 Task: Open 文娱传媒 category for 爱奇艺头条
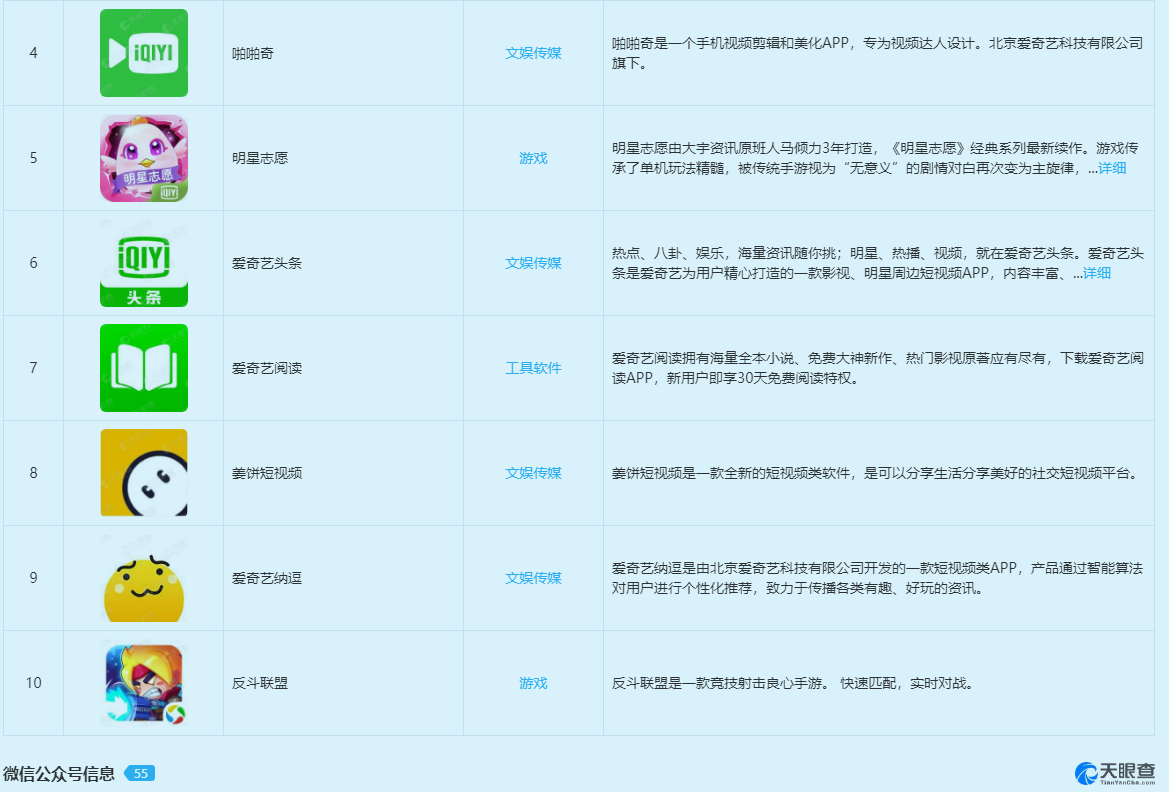[x=533, y=263]
